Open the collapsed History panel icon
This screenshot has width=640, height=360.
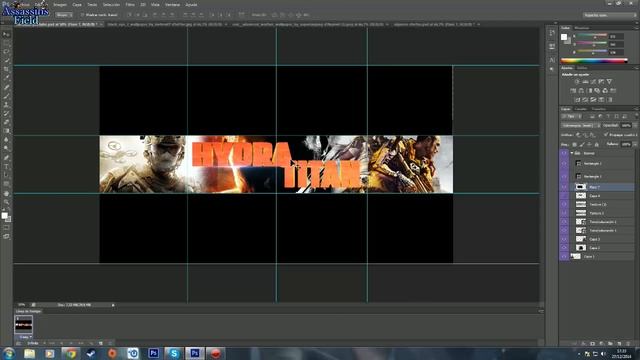click(x=552, y=33)
